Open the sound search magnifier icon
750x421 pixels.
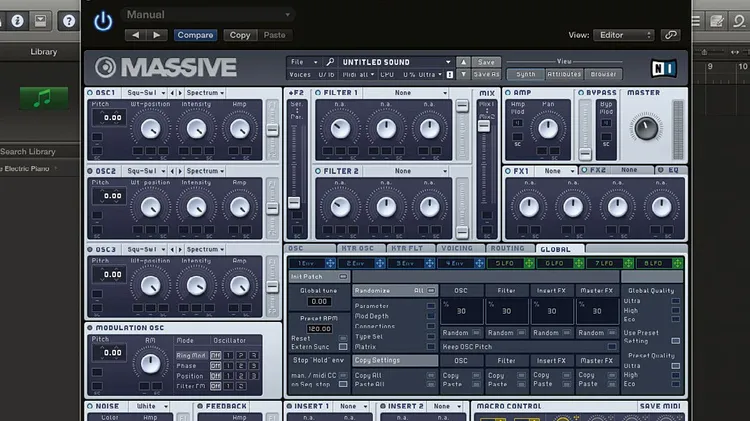(x=330, y=62)
